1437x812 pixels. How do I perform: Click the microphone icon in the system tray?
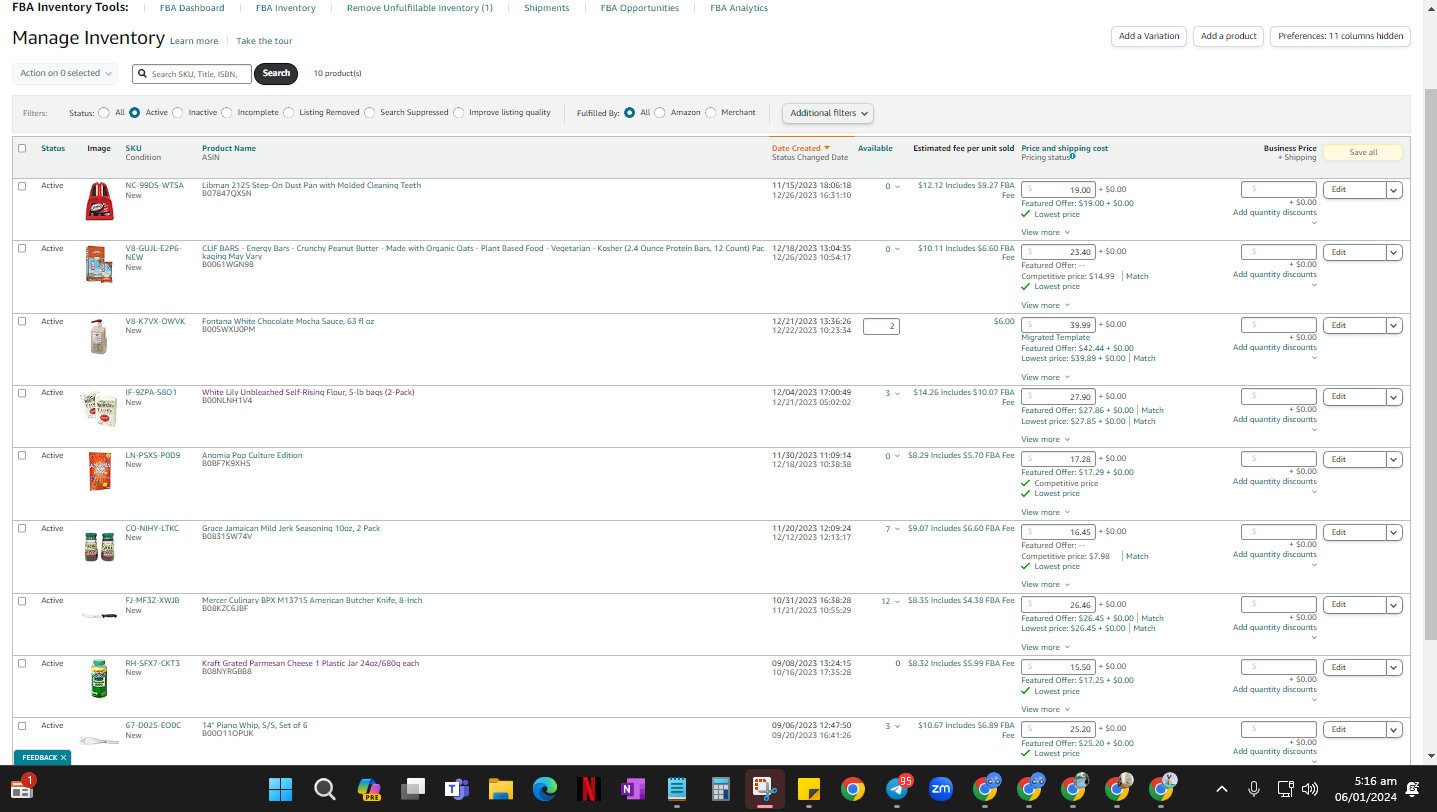pyautogui.click(x=1254, y=789)
